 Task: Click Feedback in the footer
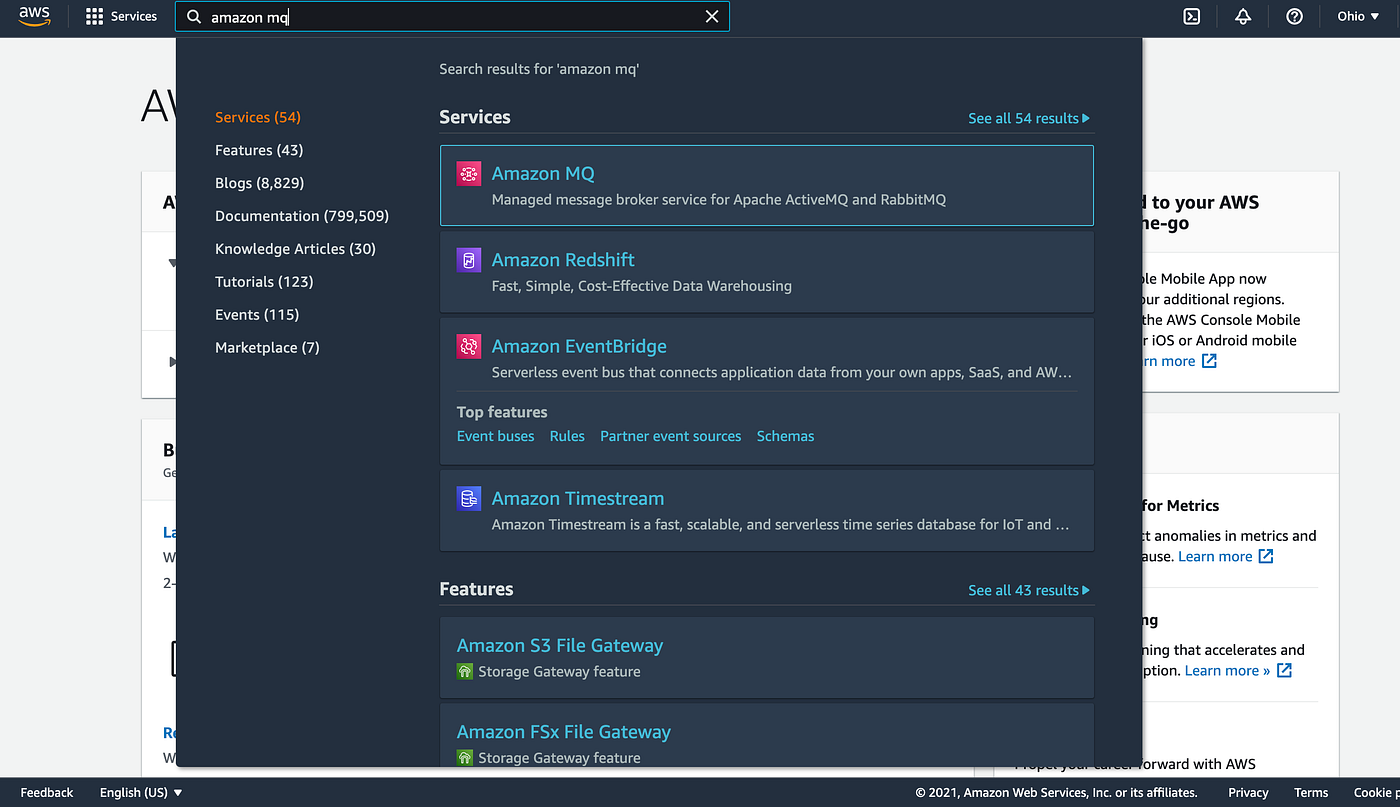(47, 792)
